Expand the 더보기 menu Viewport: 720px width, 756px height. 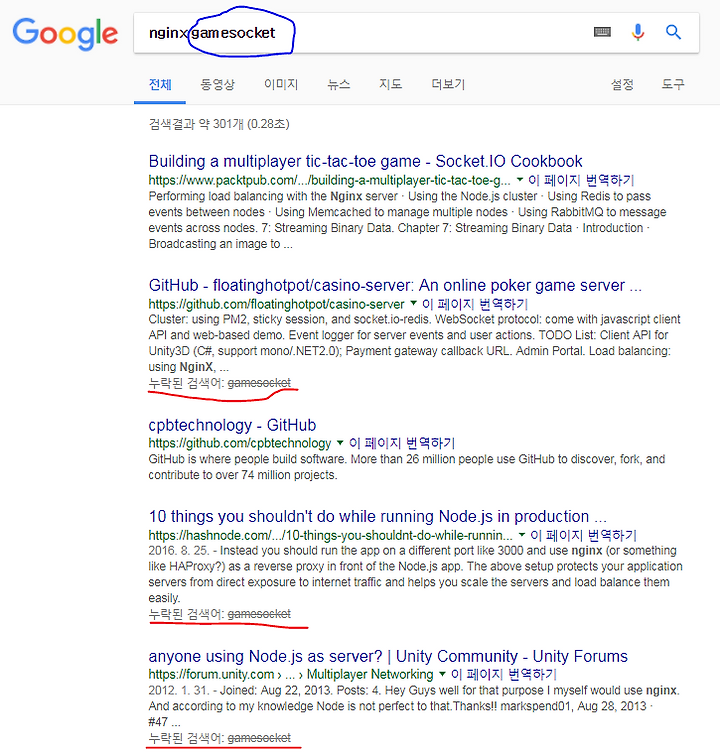[x=448, y=84]
